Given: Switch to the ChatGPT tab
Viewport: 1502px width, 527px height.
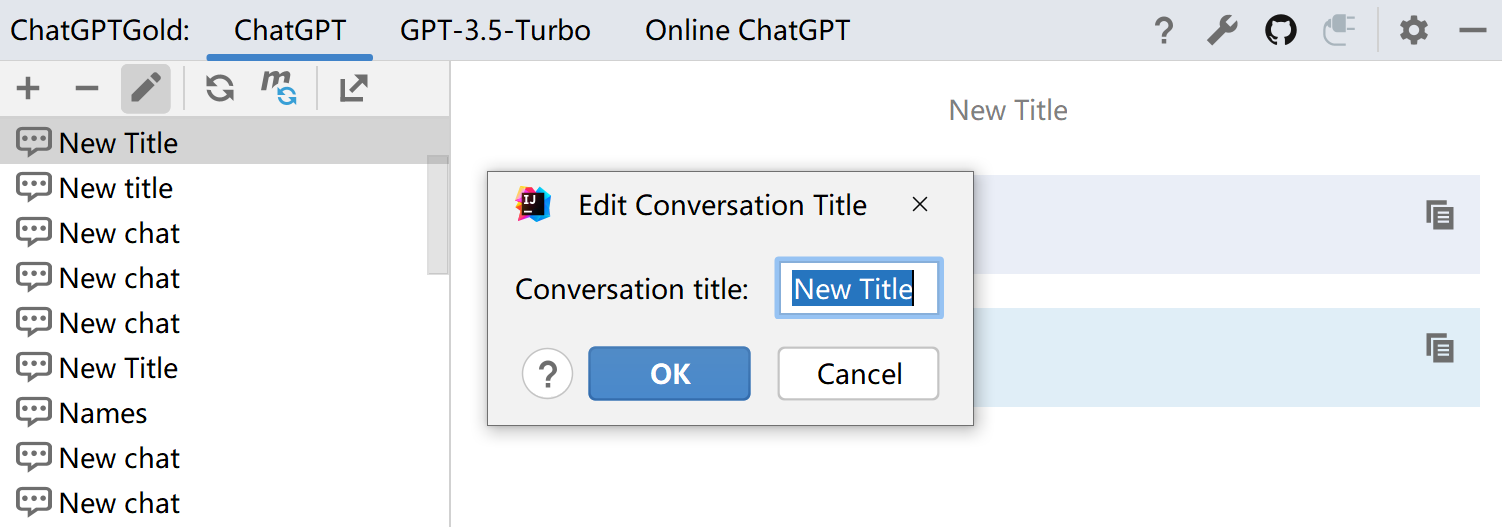Looking at the screenshot, I should click(x=290, y=30).
